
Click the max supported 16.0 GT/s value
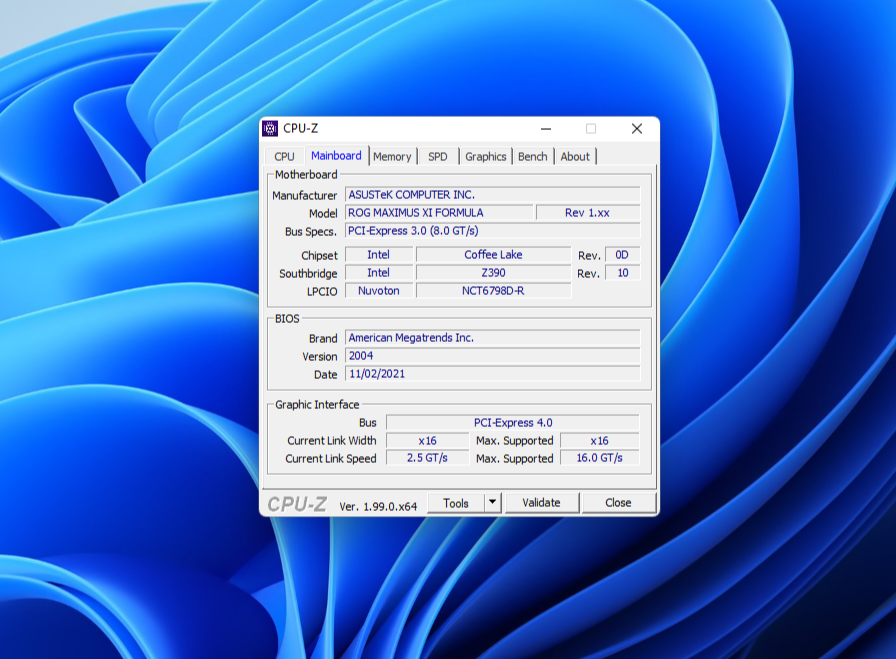tap(599, 458)
